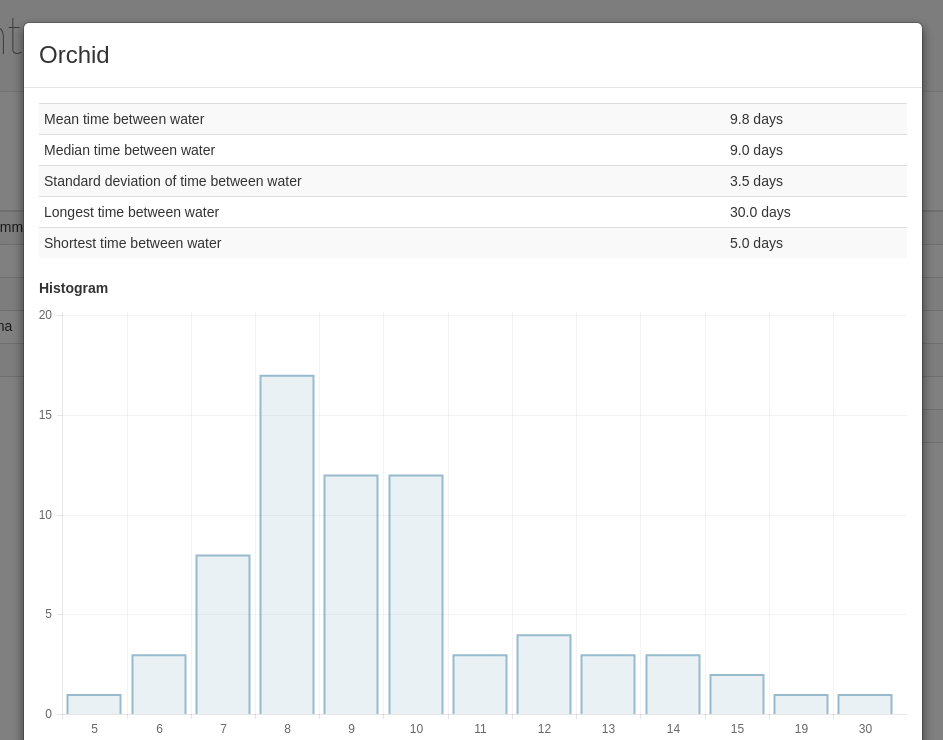Click the histogram bar for 14 days
Screen dimensions: 943x740
(673, 685)
